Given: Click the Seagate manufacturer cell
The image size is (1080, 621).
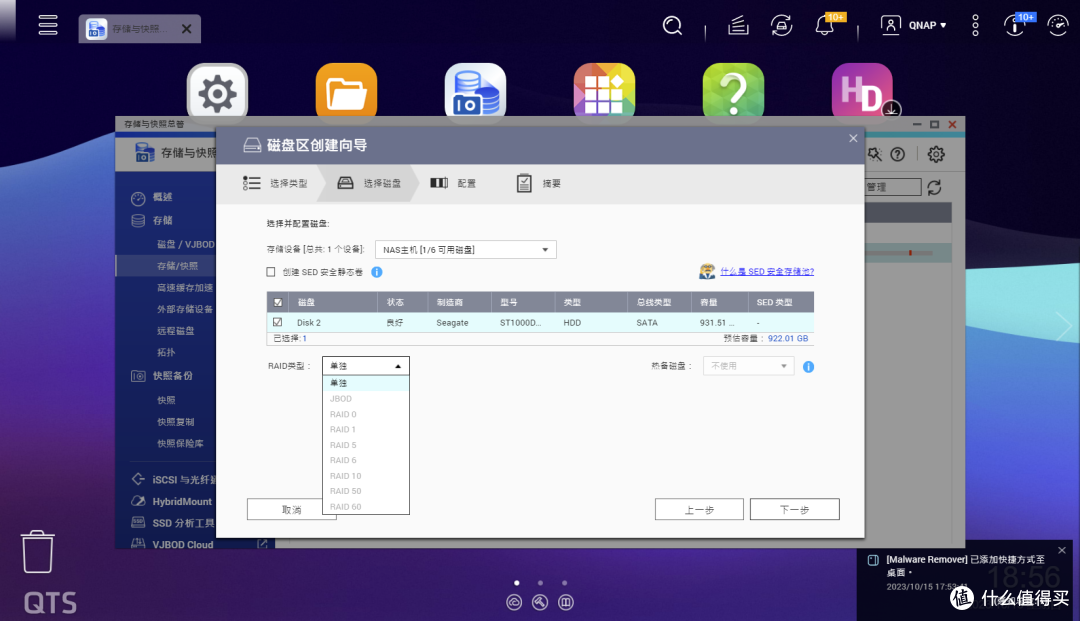Looking at the screenshot, I should tap(452, 323).
